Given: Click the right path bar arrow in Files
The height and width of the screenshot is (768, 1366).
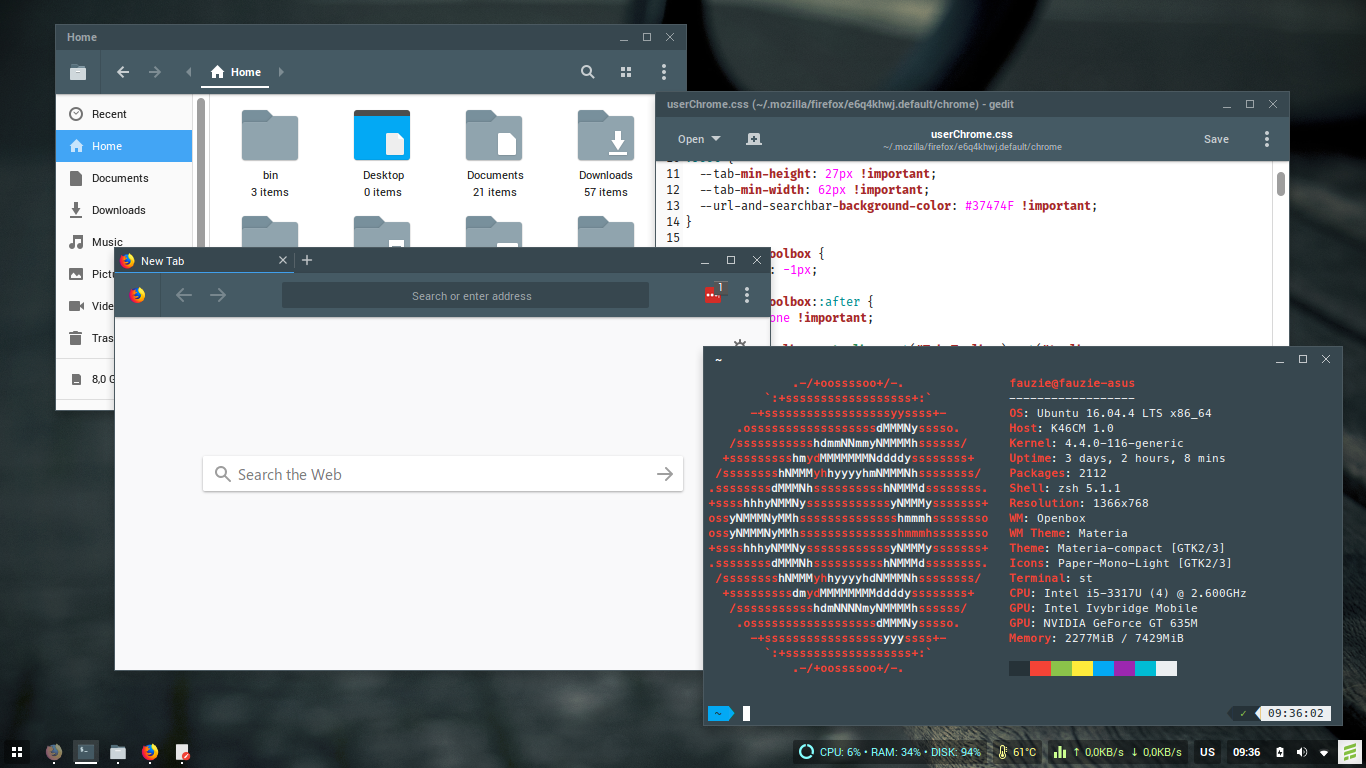Looking at the screenshot, I should pyautogui.click(x=281, y=72).
